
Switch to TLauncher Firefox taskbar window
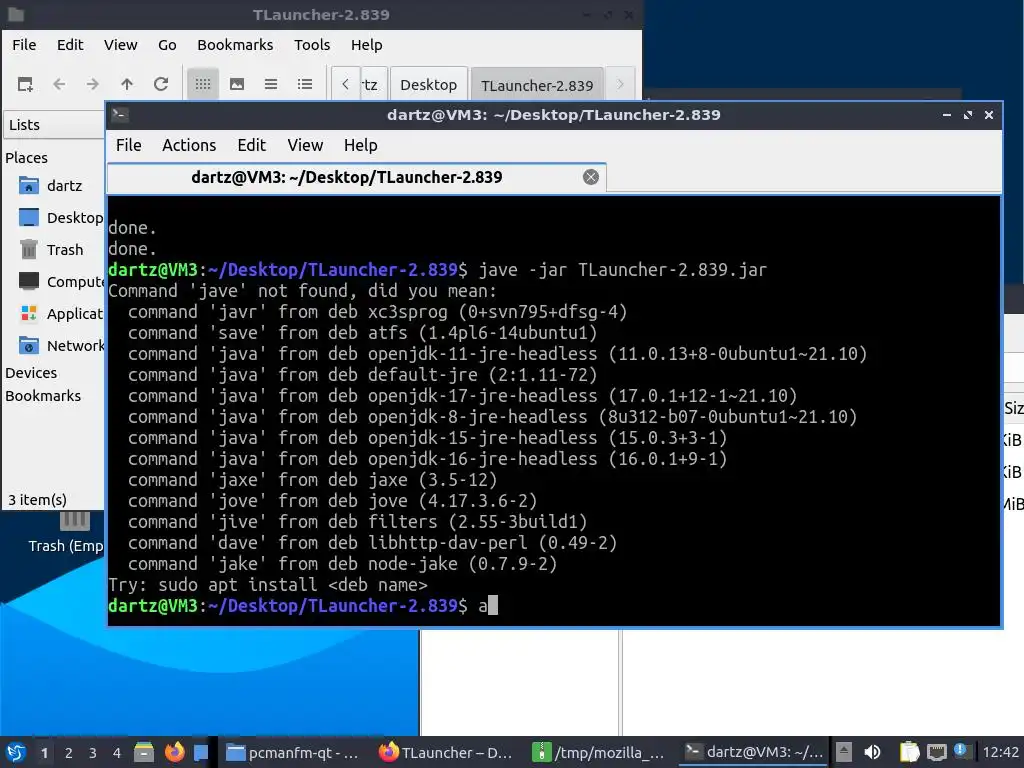[x=446, y=753]
